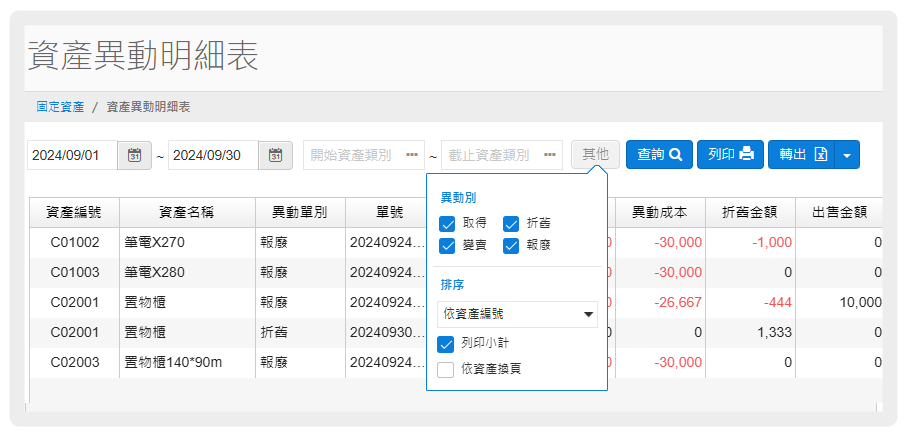This screenshot has width=907, height=437.
Task: Click the 列印 print button
Action: 729,155
